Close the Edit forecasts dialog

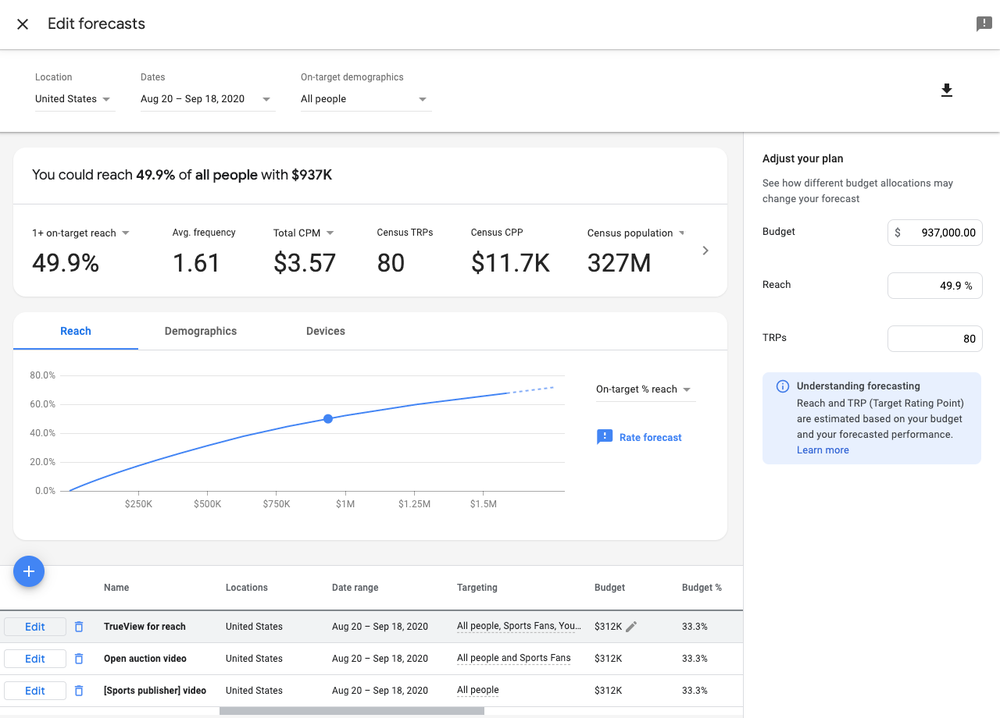click(22, 24)
